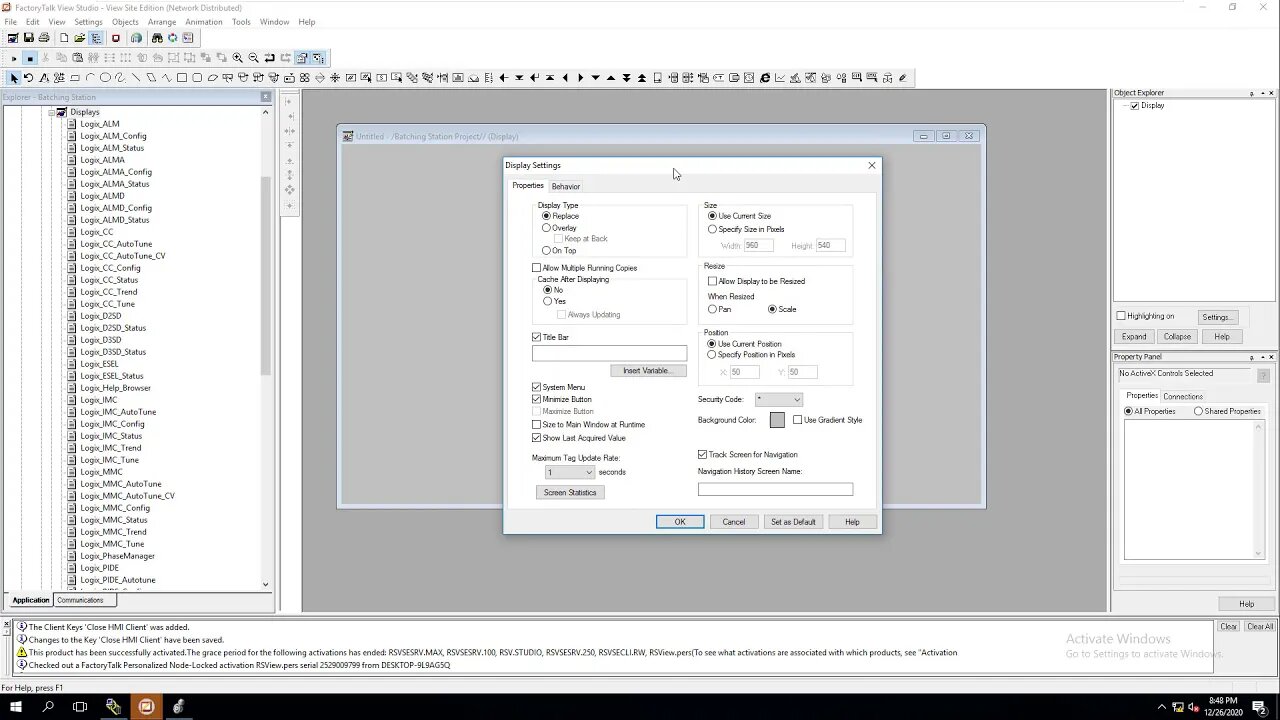Image resolution: width=1280 pixels, height=720 pixels.
Task: Select the Line drawing tool
Action: point(136,78)
